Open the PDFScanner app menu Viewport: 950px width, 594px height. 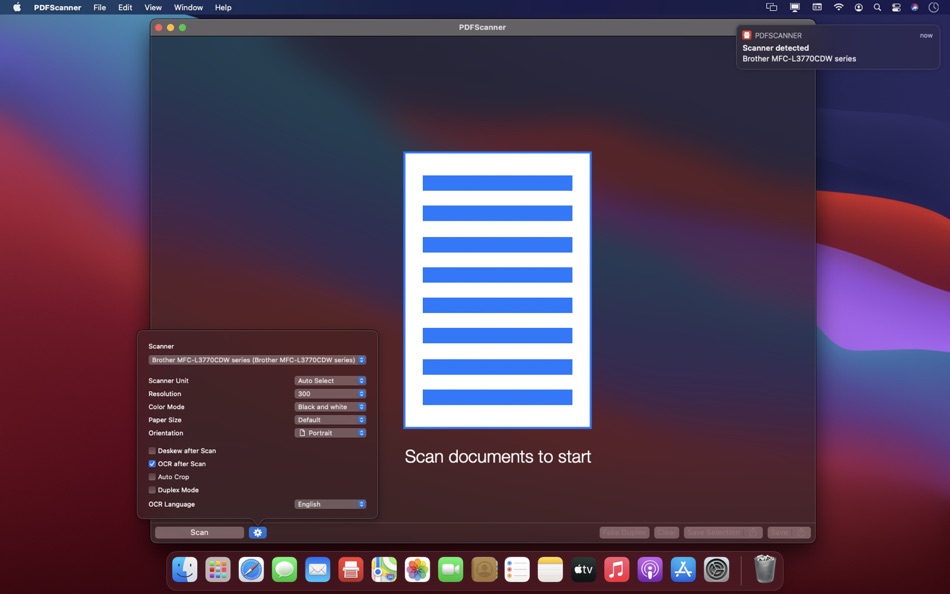(58, 7)
